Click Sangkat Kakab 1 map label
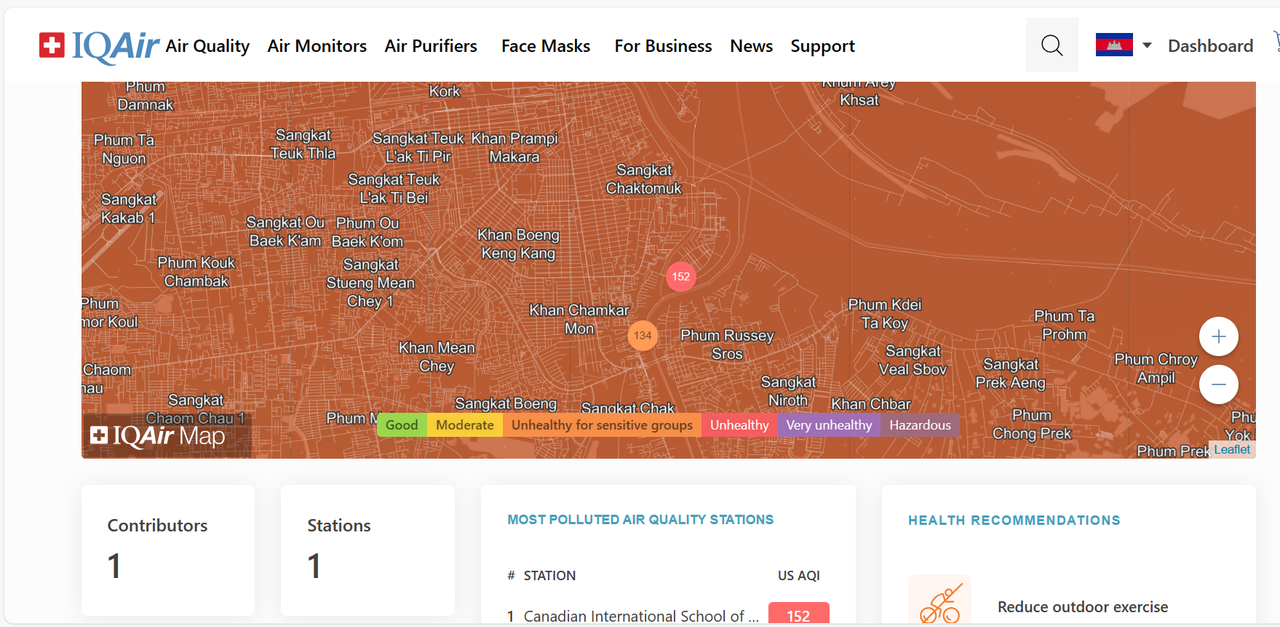 pyautogui.click(x=129, y=208)
